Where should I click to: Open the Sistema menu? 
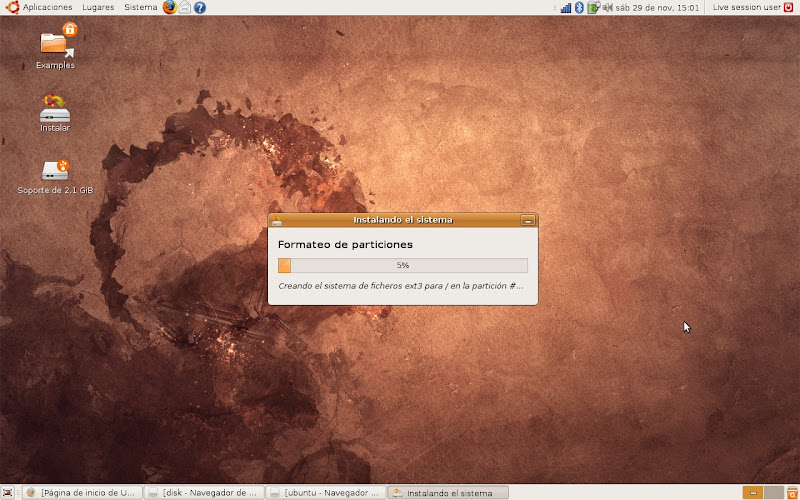click(140, 7)
